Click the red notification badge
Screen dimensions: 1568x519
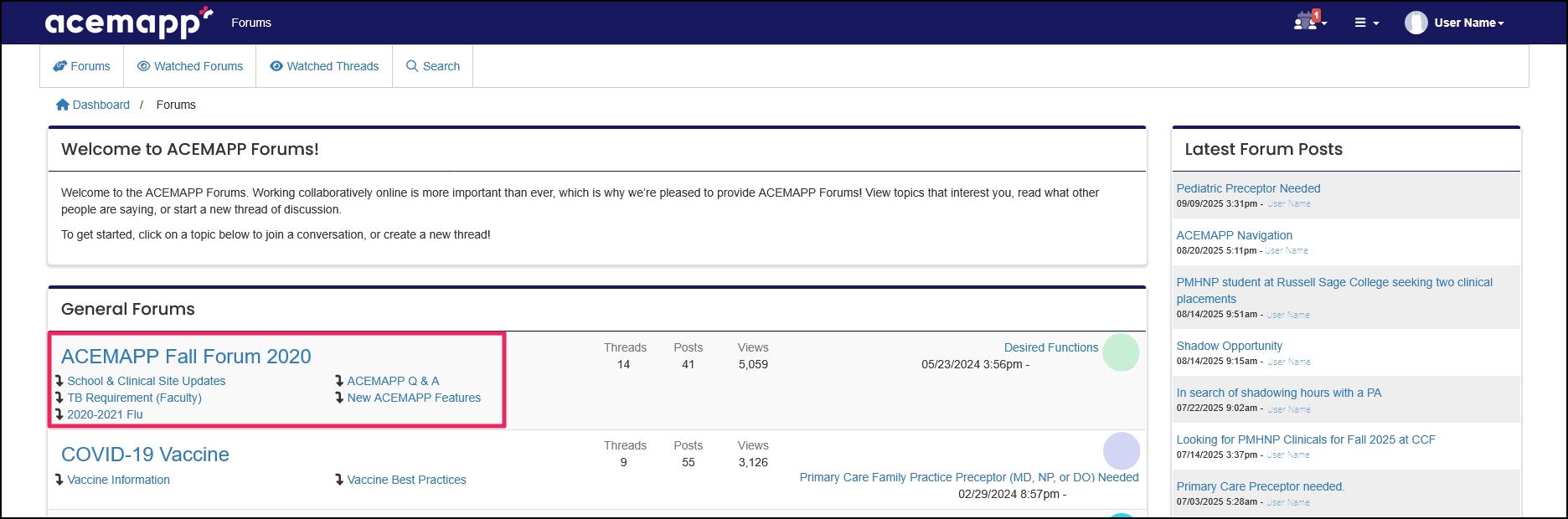pos(1316,15)
